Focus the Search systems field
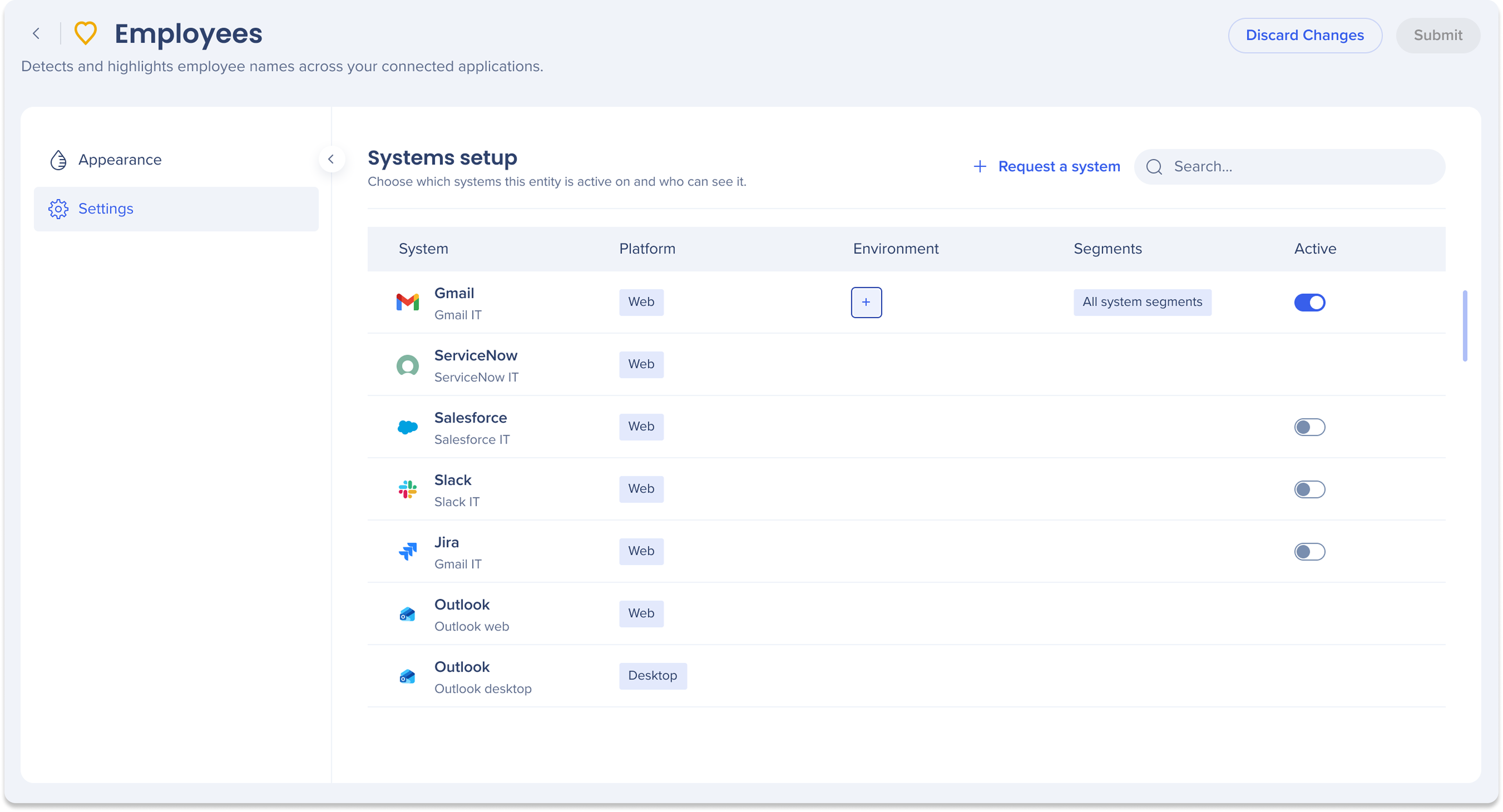 pos(1290,167)
